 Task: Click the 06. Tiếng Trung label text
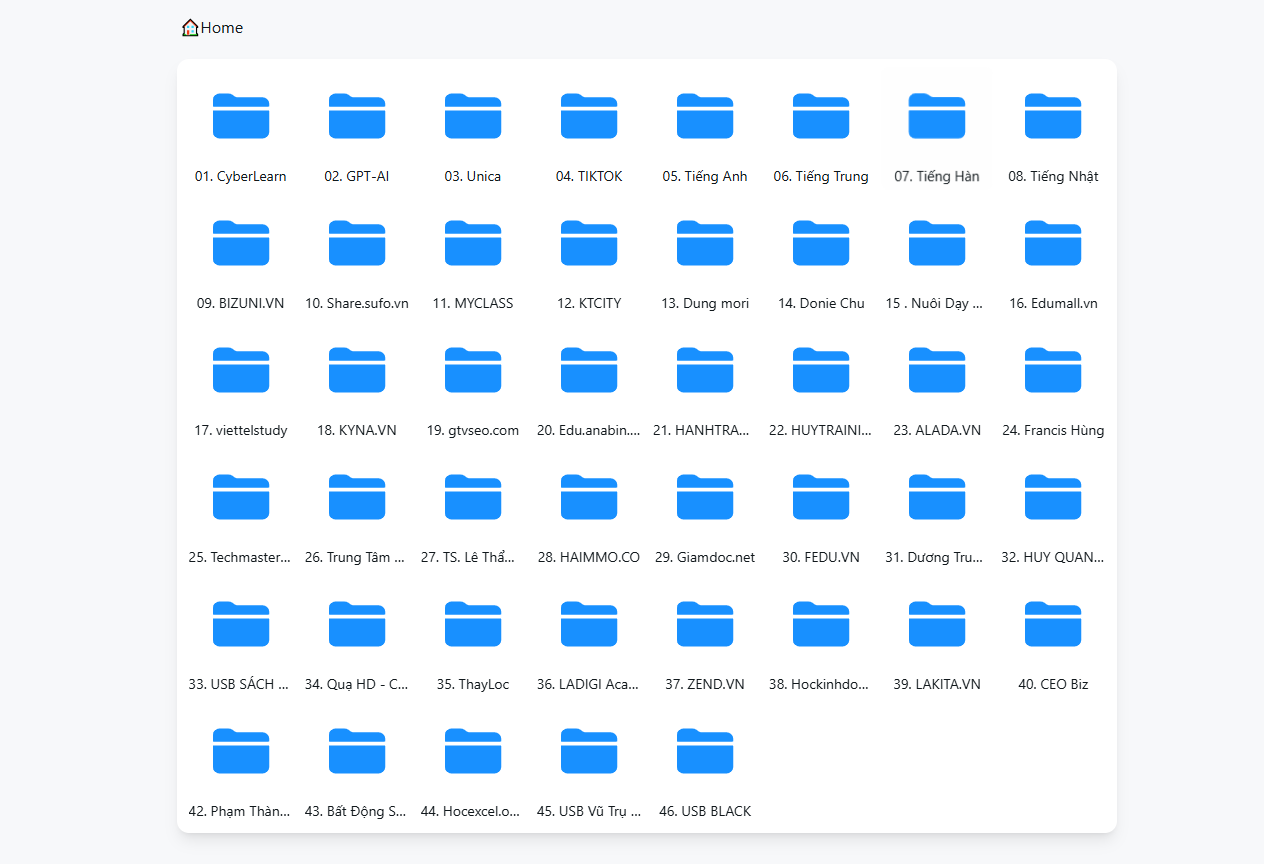click(x=821, y=176)
